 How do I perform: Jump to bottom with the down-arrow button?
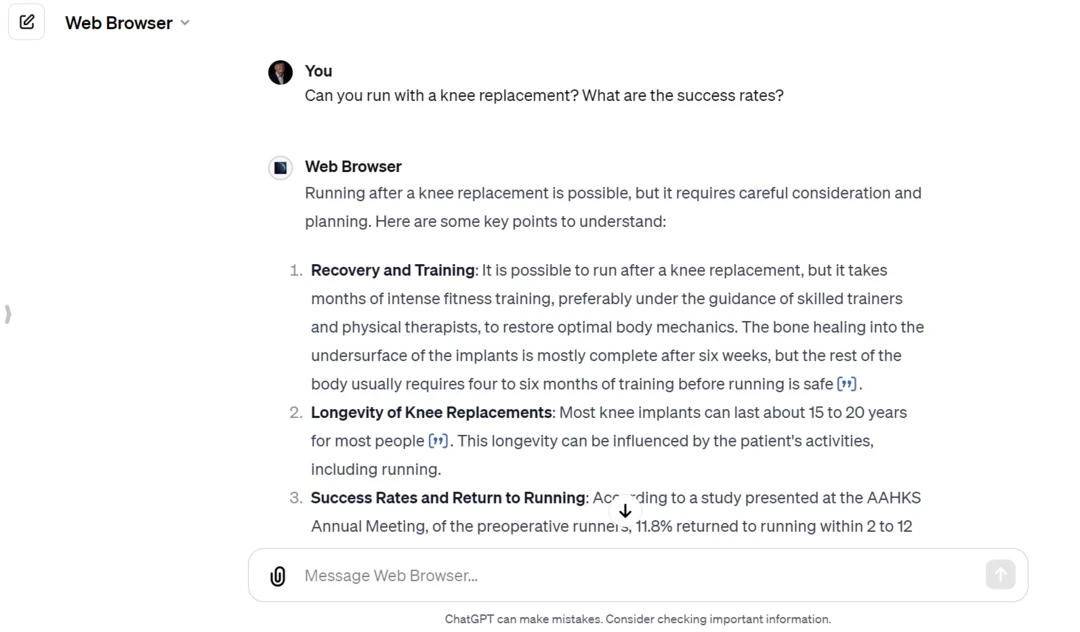coord(625,511)
